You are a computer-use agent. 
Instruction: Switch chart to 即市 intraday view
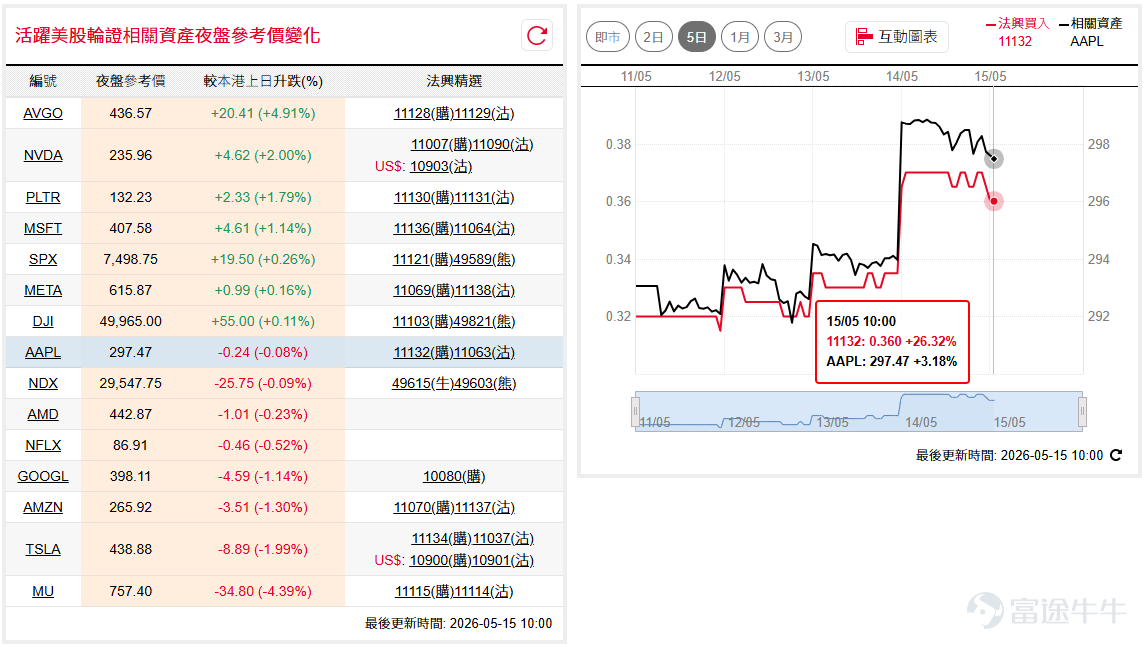(608, 37)
